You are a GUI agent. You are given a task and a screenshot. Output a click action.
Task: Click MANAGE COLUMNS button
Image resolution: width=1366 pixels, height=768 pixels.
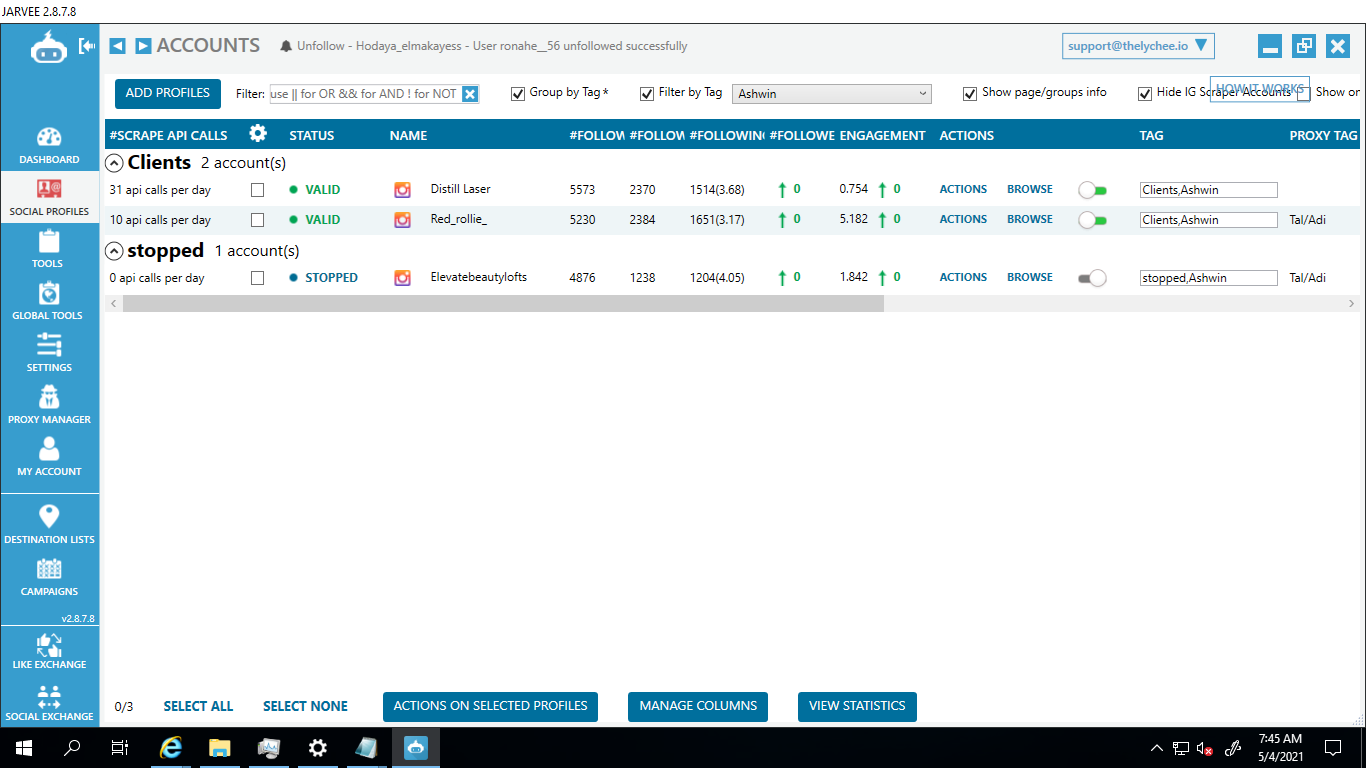(x=698, y=706)
